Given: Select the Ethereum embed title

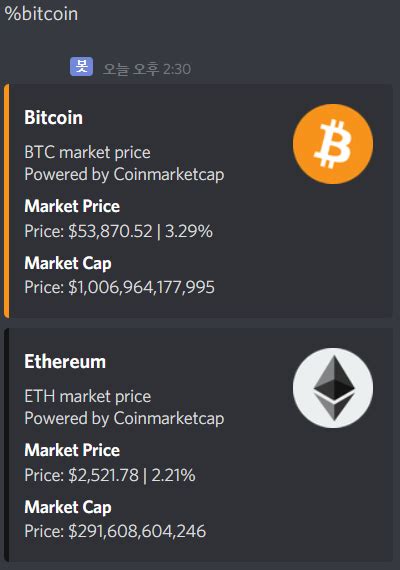Looking at the screenshot, I should (x=65, y=361).
